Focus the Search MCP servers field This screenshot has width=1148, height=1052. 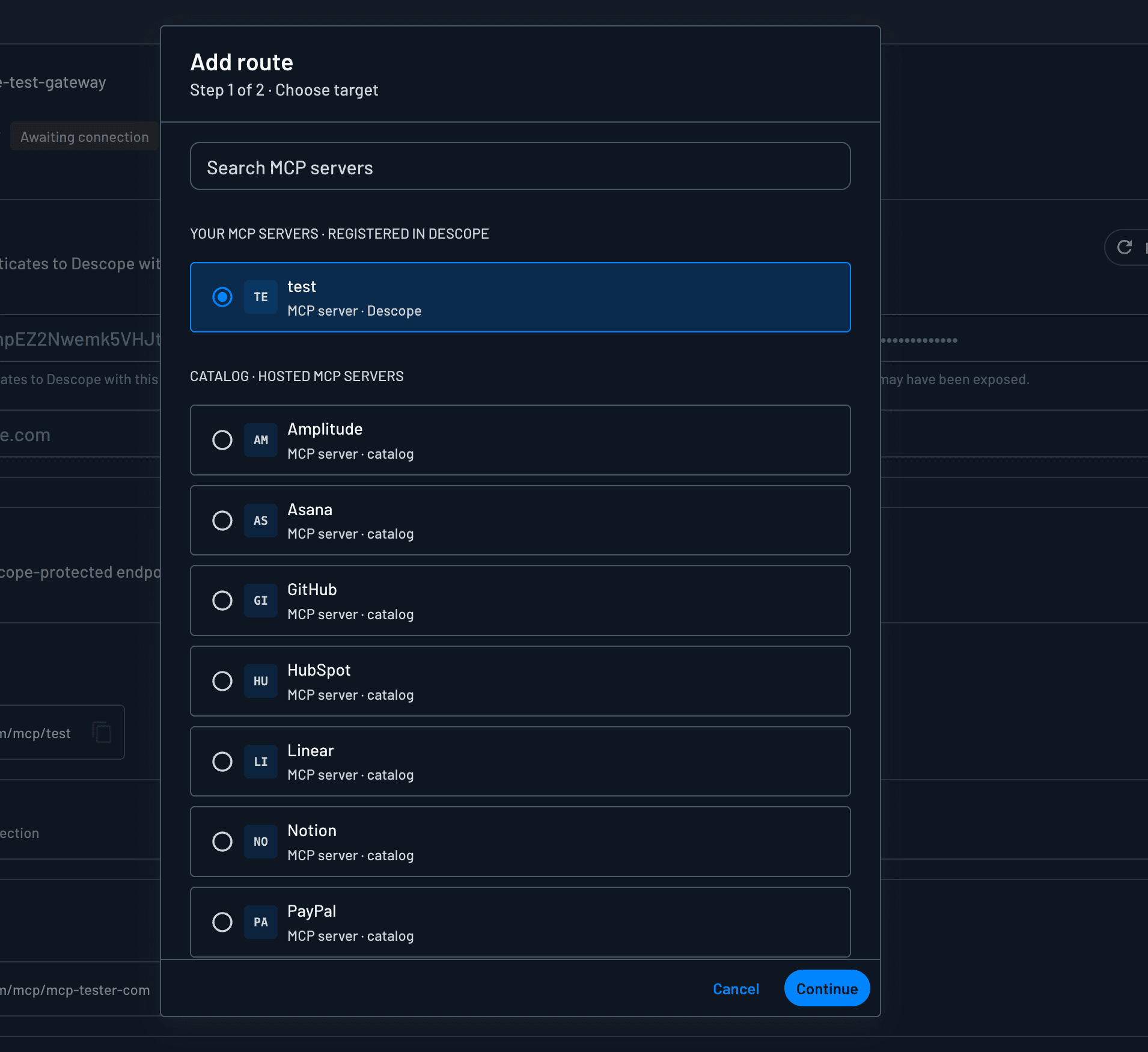[x=521, y=166]
